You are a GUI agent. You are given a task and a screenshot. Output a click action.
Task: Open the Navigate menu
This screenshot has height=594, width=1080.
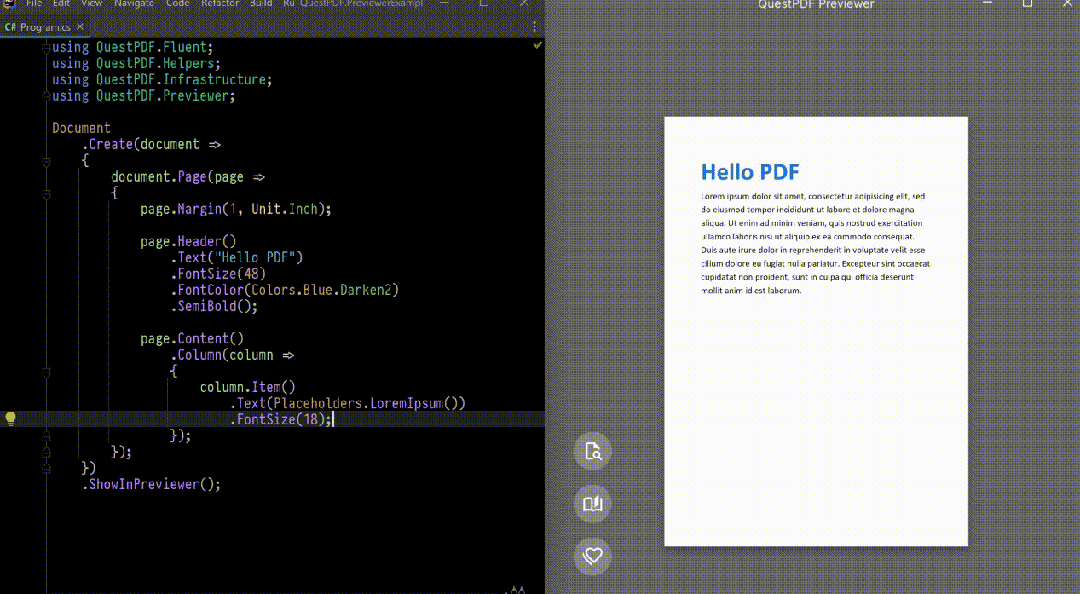[134, 4]
